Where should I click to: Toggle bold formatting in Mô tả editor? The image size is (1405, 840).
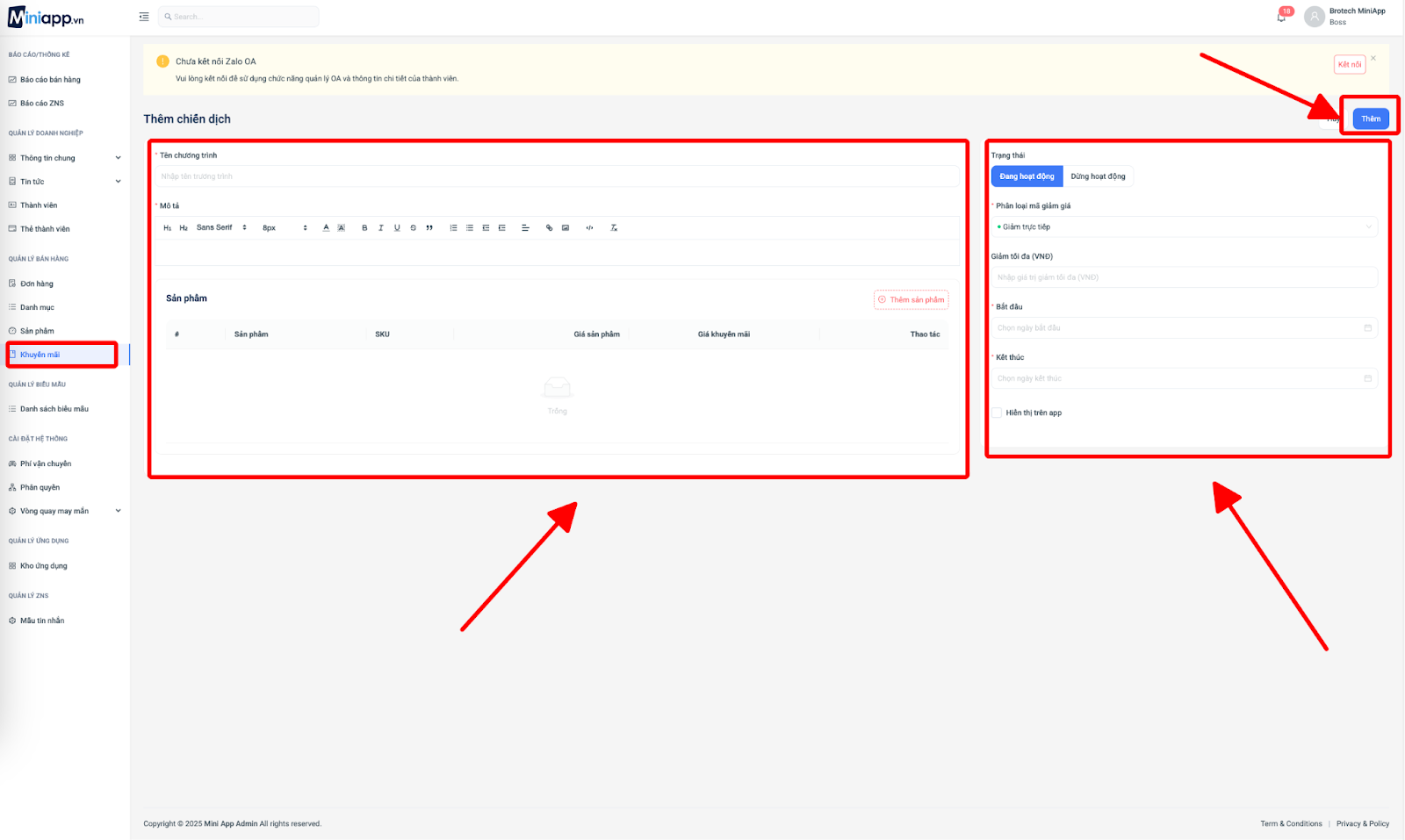[x=364, y=228]
